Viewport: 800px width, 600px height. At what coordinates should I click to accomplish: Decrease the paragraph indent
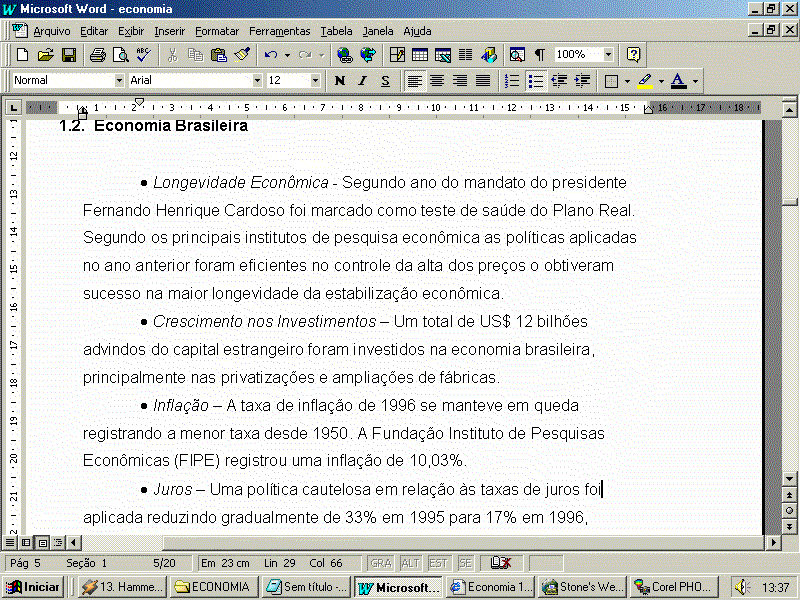click(559, 81)
